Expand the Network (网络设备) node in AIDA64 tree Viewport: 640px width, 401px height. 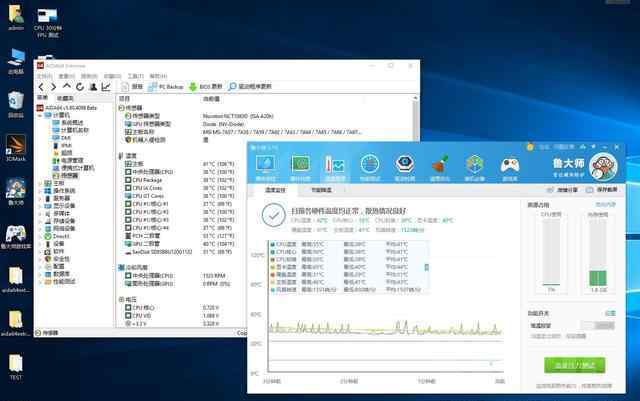(40, 229)
